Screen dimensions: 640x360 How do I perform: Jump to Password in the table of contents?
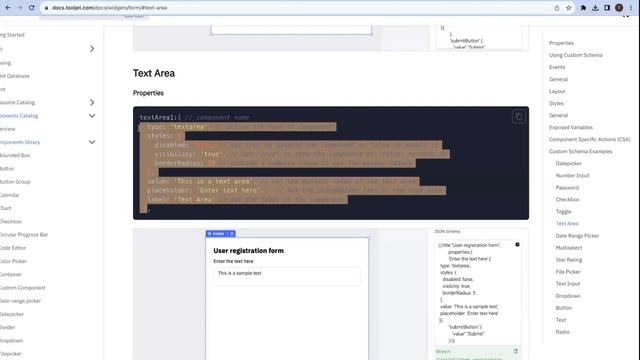(567, 188)
